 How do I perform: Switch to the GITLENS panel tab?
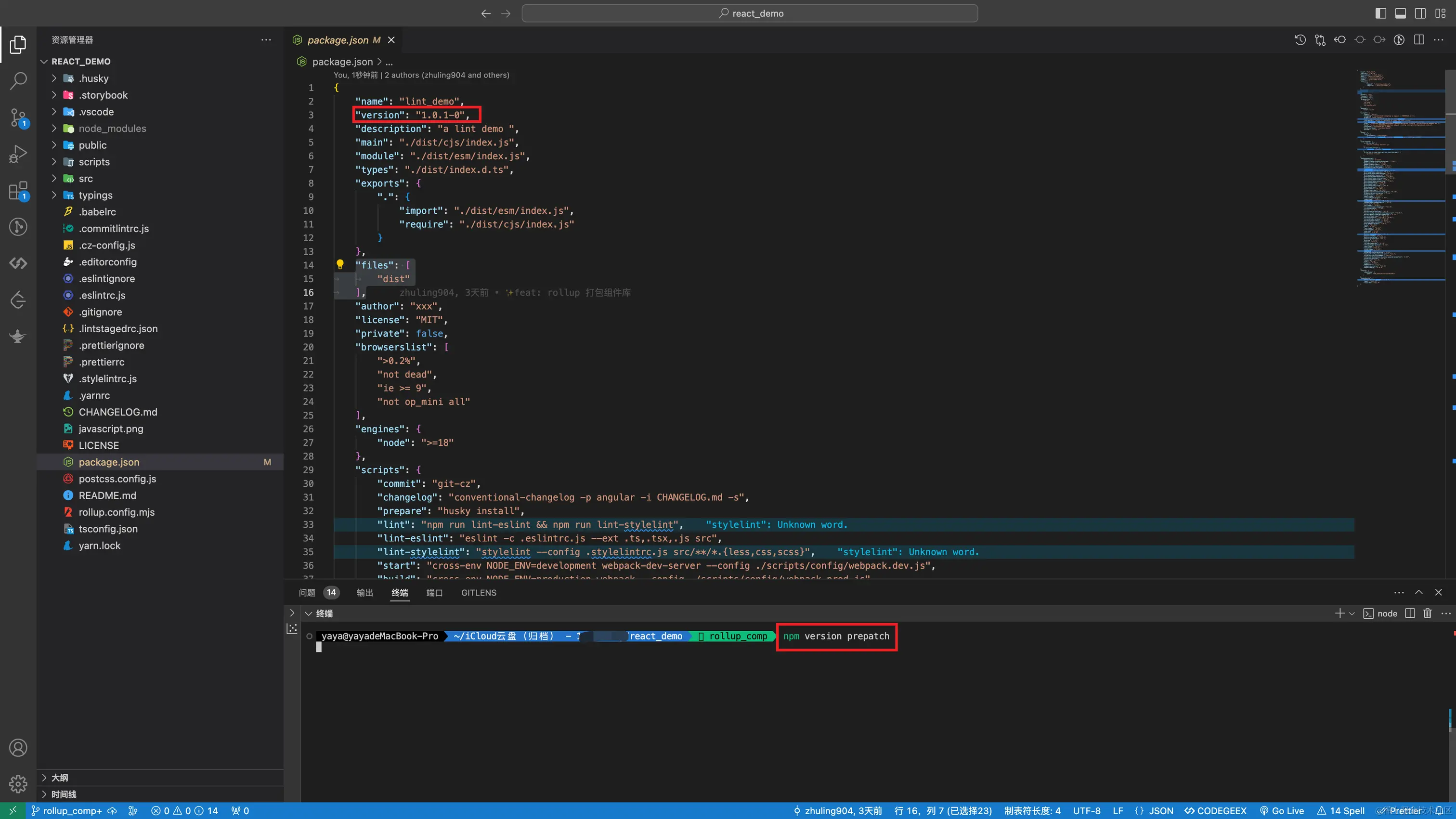[x=478, y=592]
